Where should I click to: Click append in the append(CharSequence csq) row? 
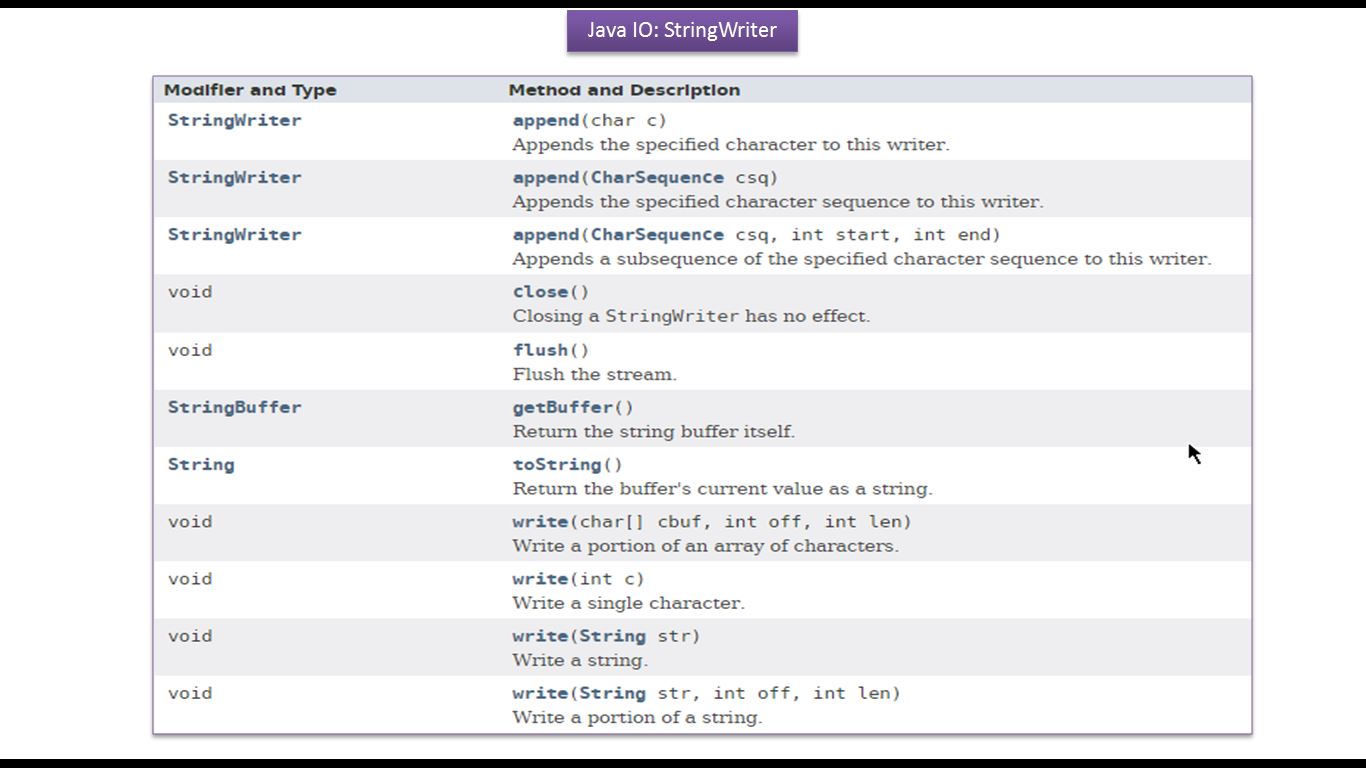click(x=546, y=177)
